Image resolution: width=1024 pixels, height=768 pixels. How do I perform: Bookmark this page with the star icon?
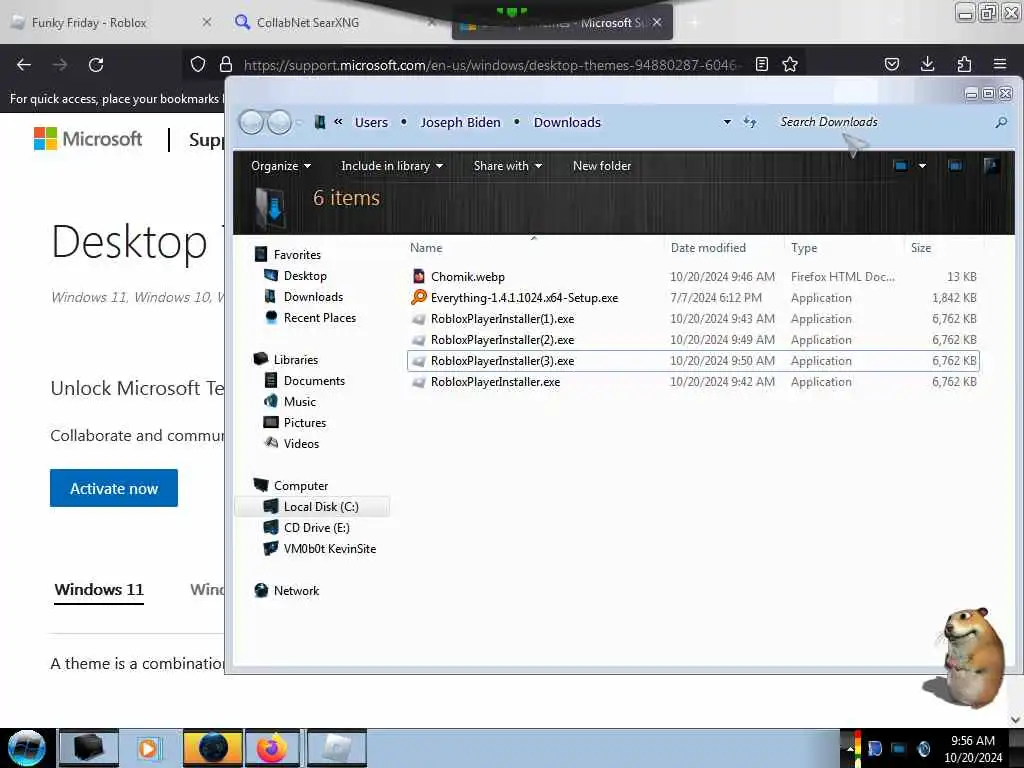click(790, 64)
